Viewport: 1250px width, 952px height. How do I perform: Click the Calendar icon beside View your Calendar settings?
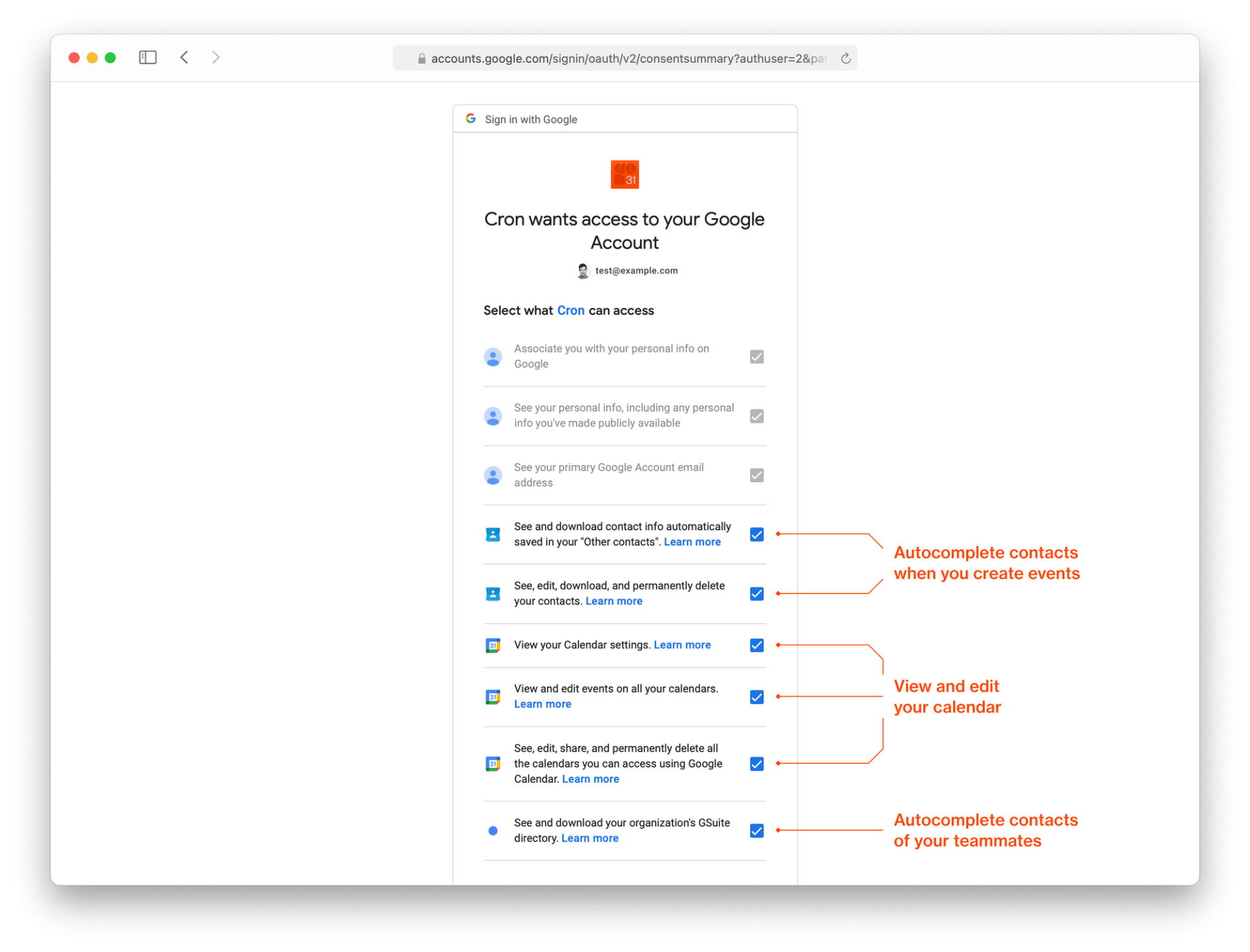pos(493,646)
